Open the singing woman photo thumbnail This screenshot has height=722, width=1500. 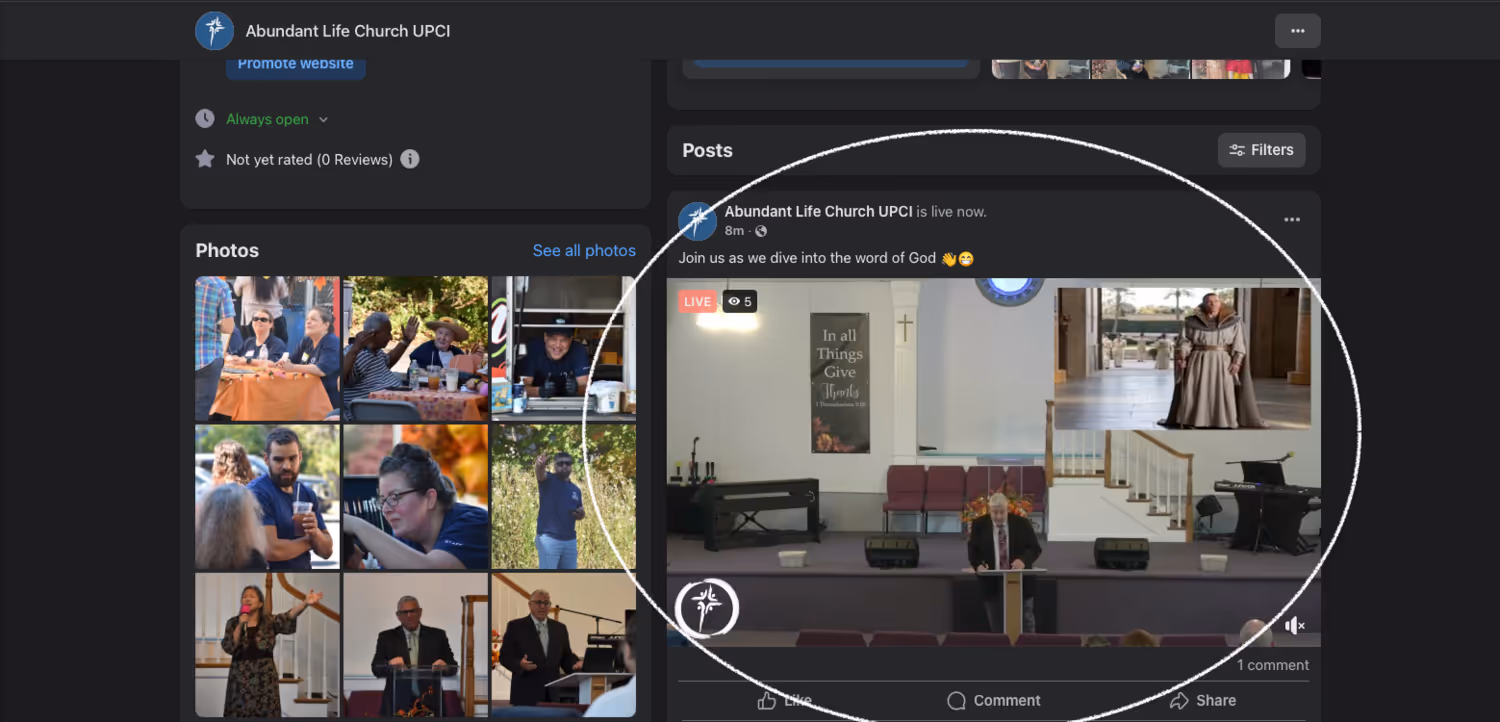[266, 644]
